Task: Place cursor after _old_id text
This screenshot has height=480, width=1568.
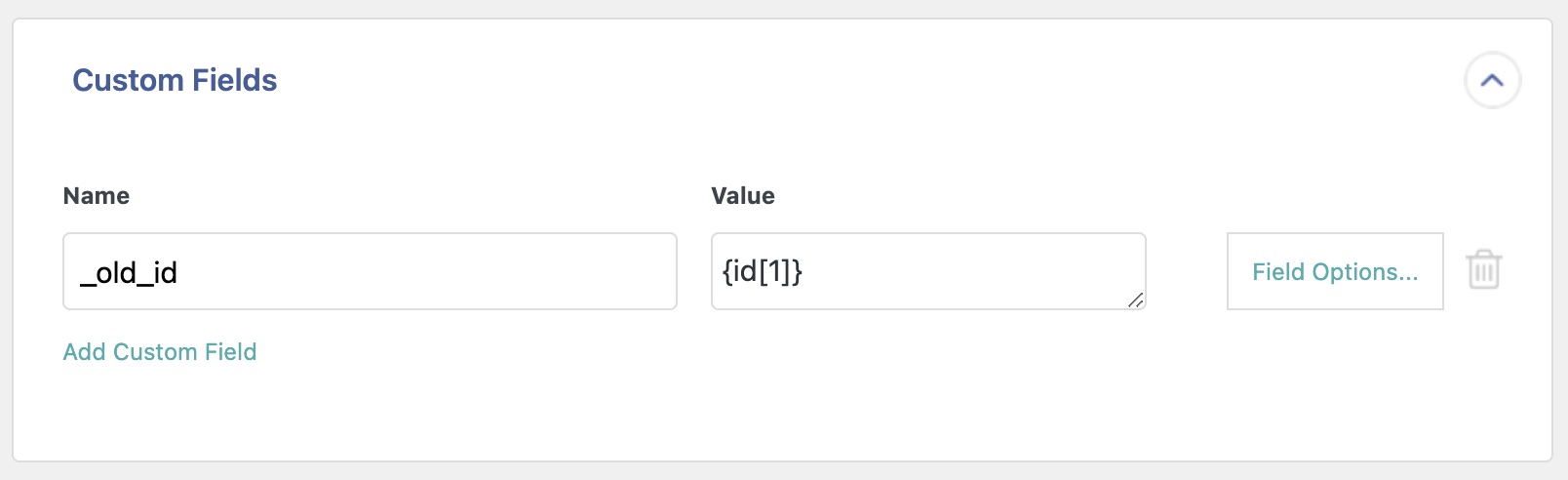Action: click(x=180, y=273)
